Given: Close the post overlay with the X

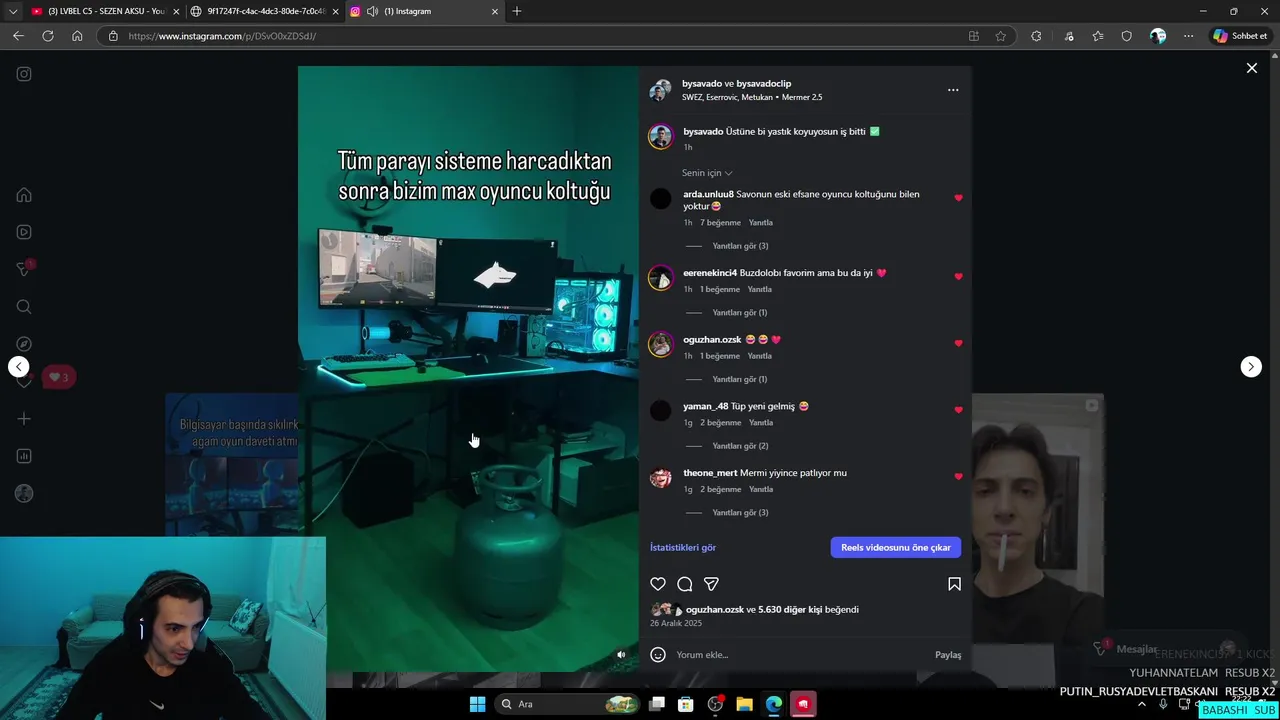Looking at the screenshot, I should click(1251, 68).
